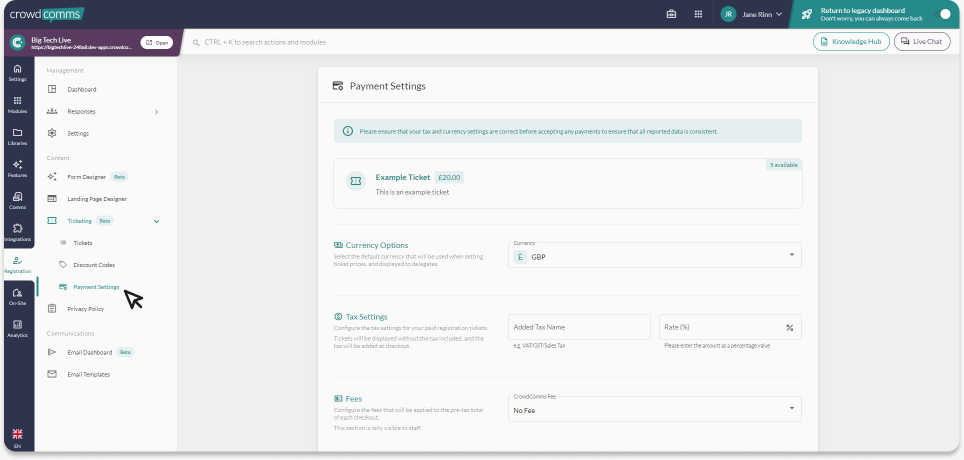Go to Discount Codes in sidebar

coord(94,265)
